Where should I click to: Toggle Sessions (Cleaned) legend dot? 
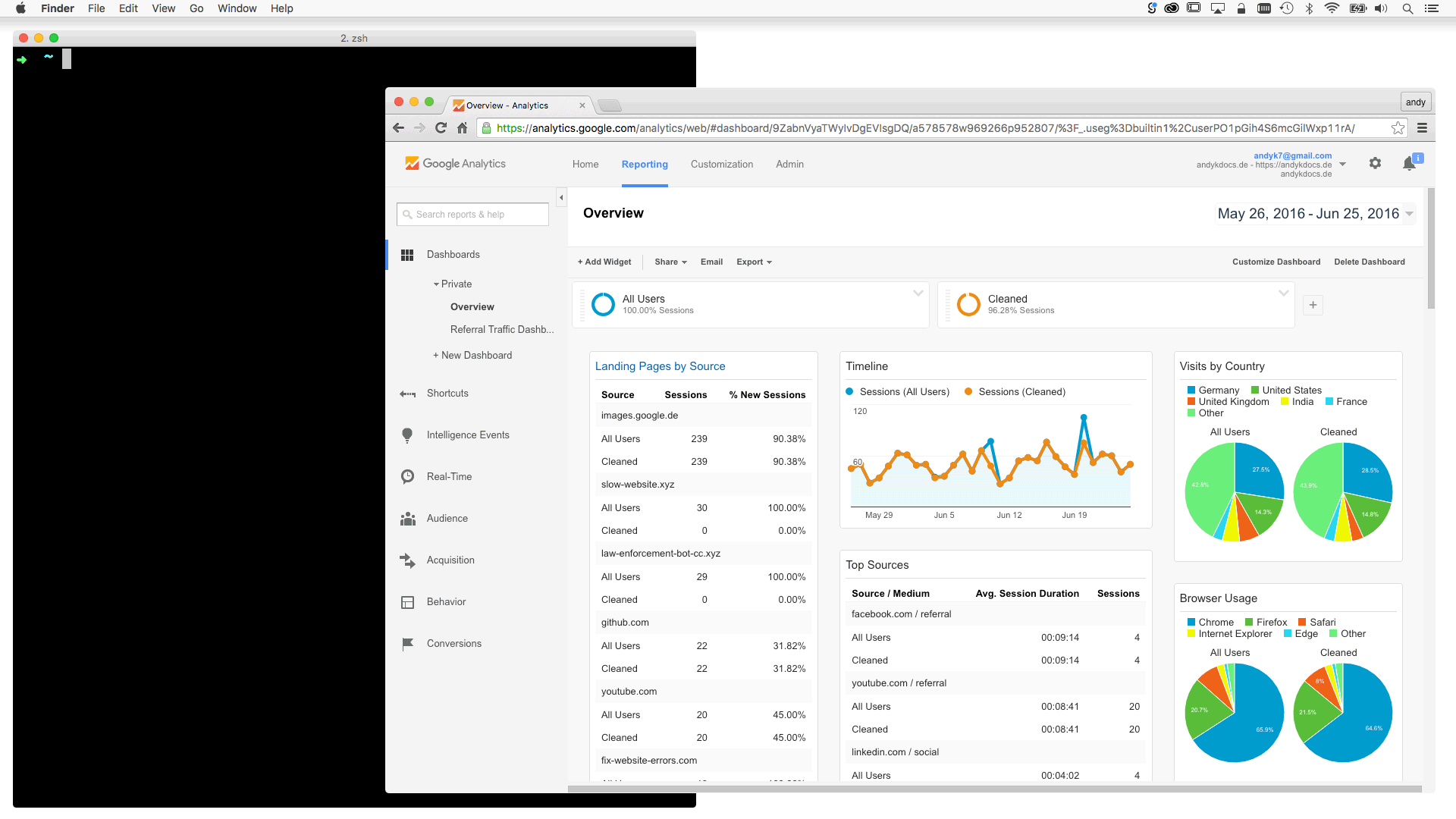(x=968, y=392)
